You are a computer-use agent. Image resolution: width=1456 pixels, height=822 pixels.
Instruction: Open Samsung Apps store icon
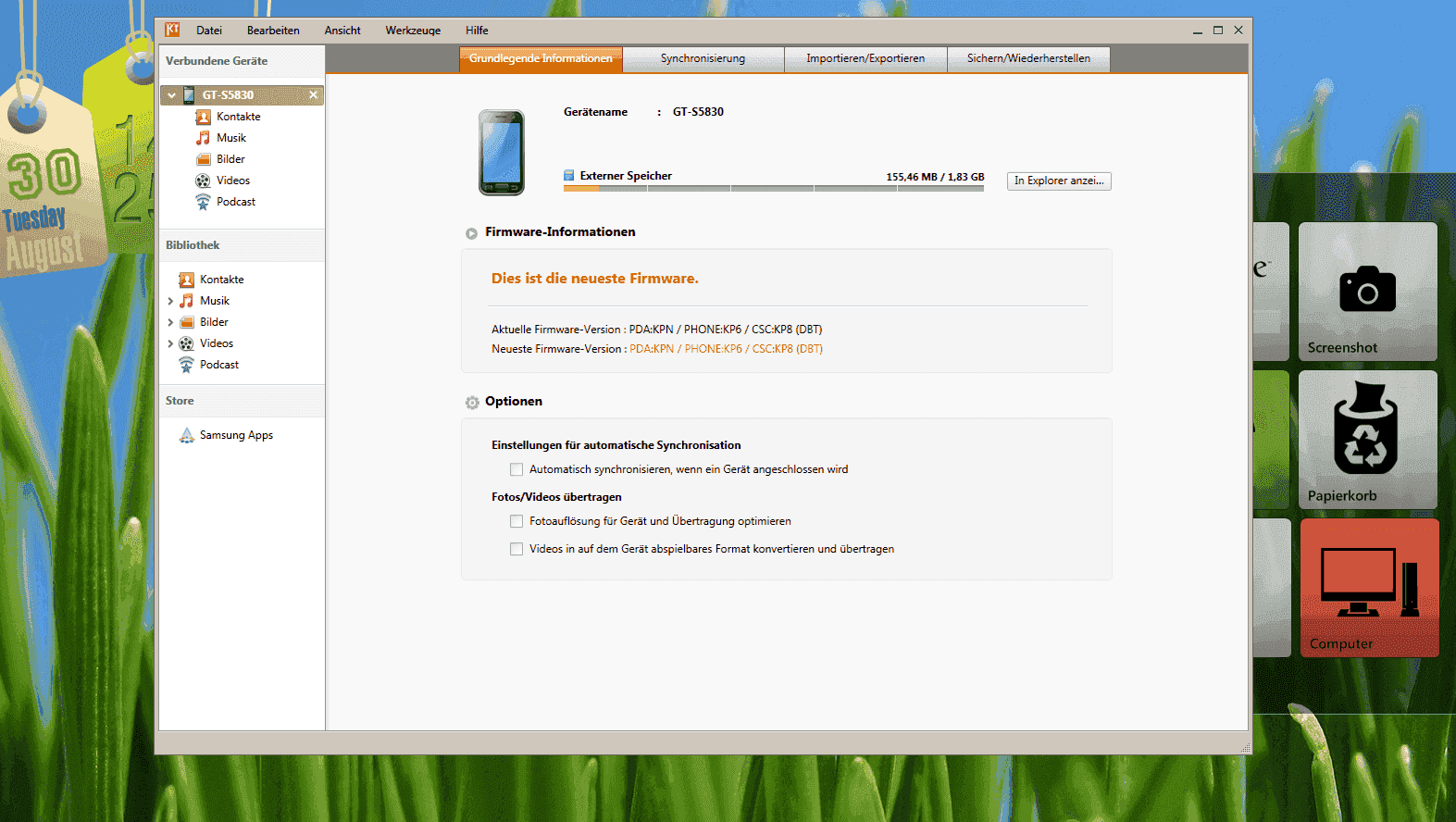(186, 435)
